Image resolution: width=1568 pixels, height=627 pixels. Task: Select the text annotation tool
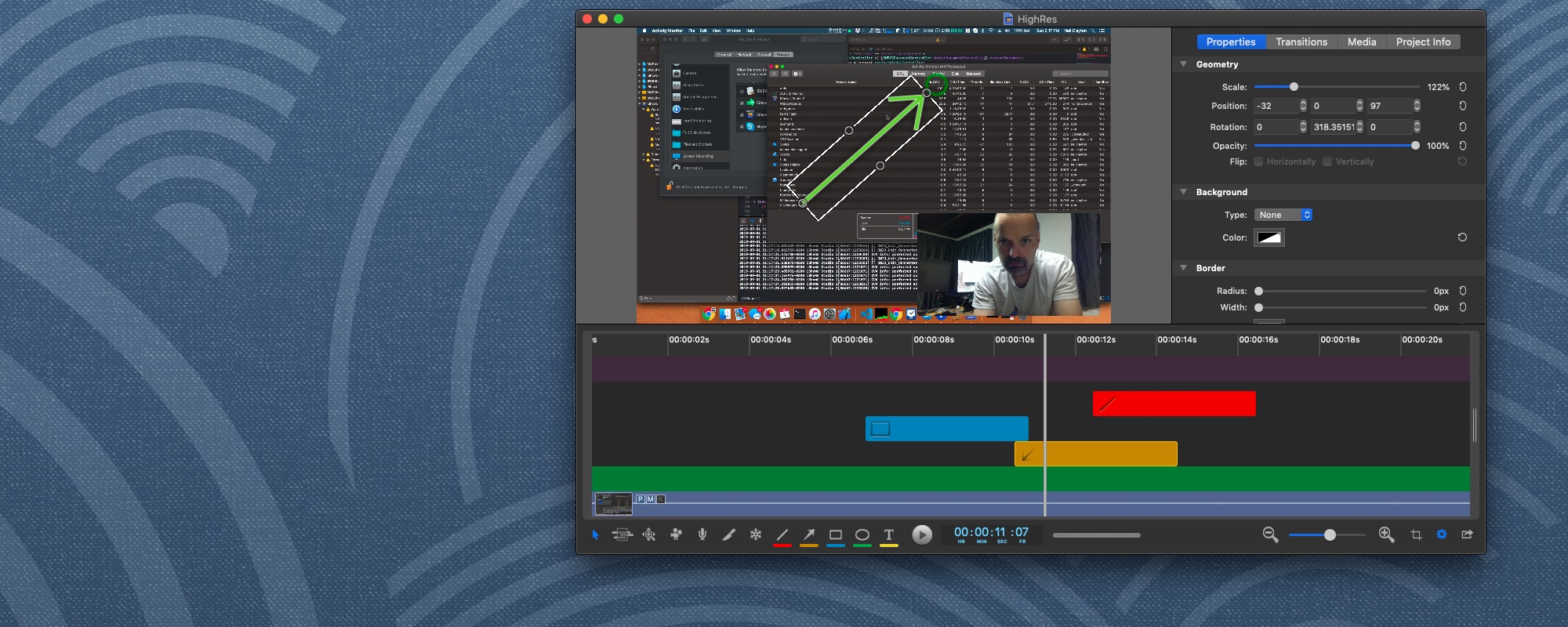point(889,535)
